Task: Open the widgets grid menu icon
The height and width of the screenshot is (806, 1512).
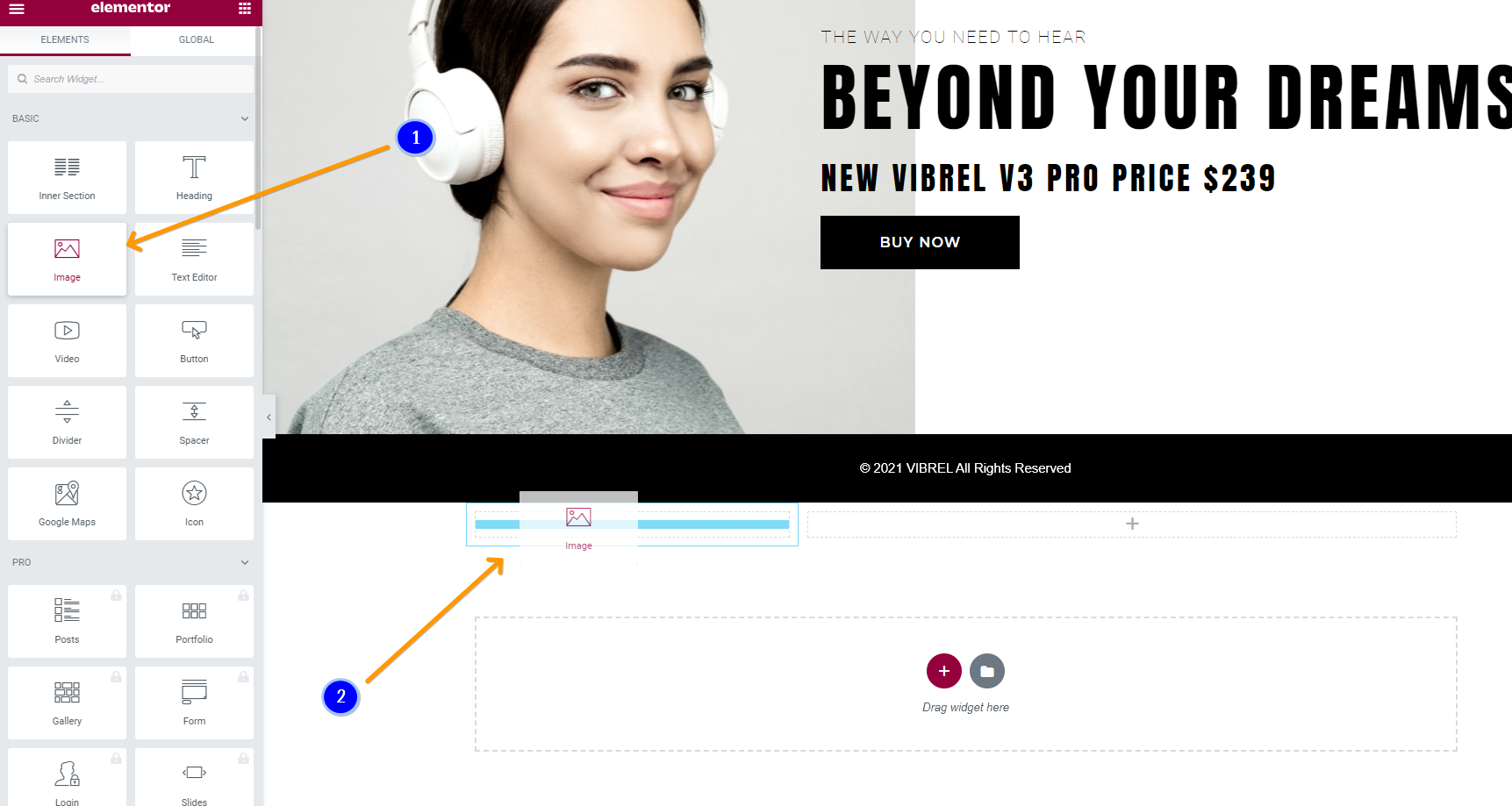Action: coord(245,9)
